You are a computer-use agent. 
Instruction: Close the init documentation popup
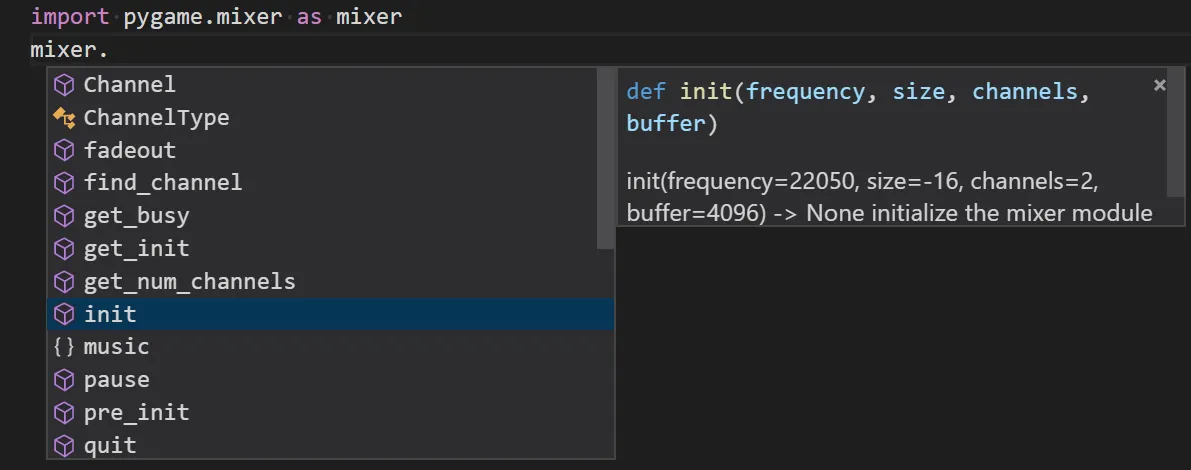(1160, 86)
